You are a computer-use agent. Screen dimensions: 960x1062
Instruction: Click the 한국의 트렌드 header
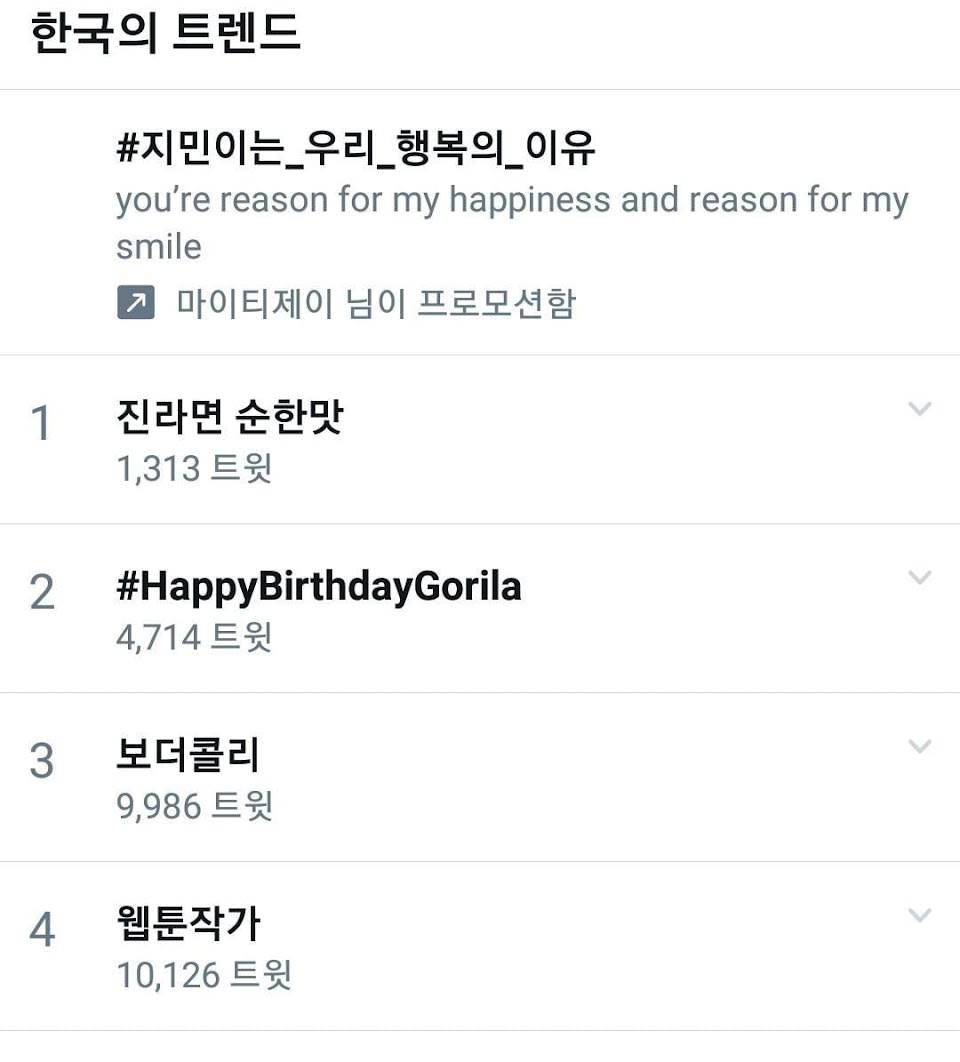point(166,35)
